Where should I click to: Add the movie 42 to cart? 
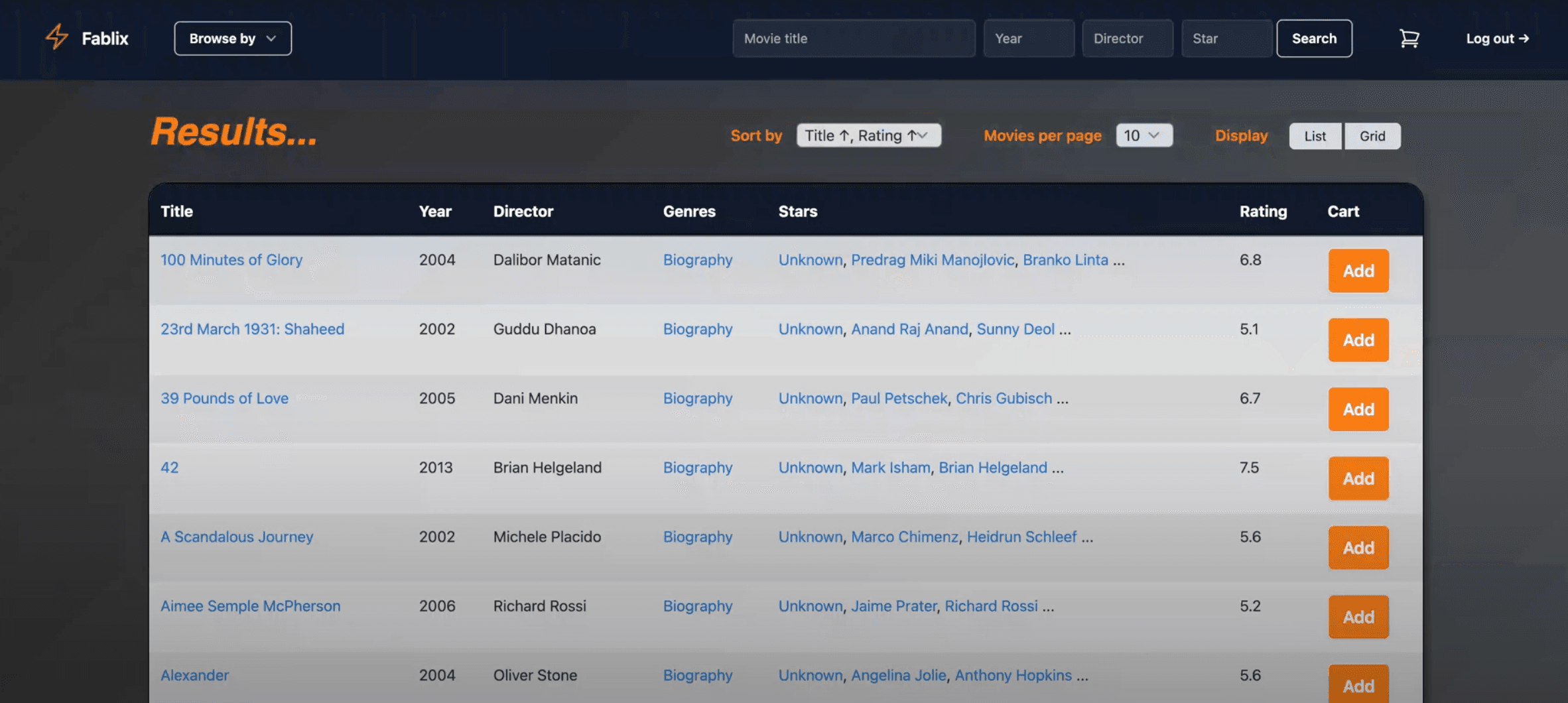(1358, 478)
